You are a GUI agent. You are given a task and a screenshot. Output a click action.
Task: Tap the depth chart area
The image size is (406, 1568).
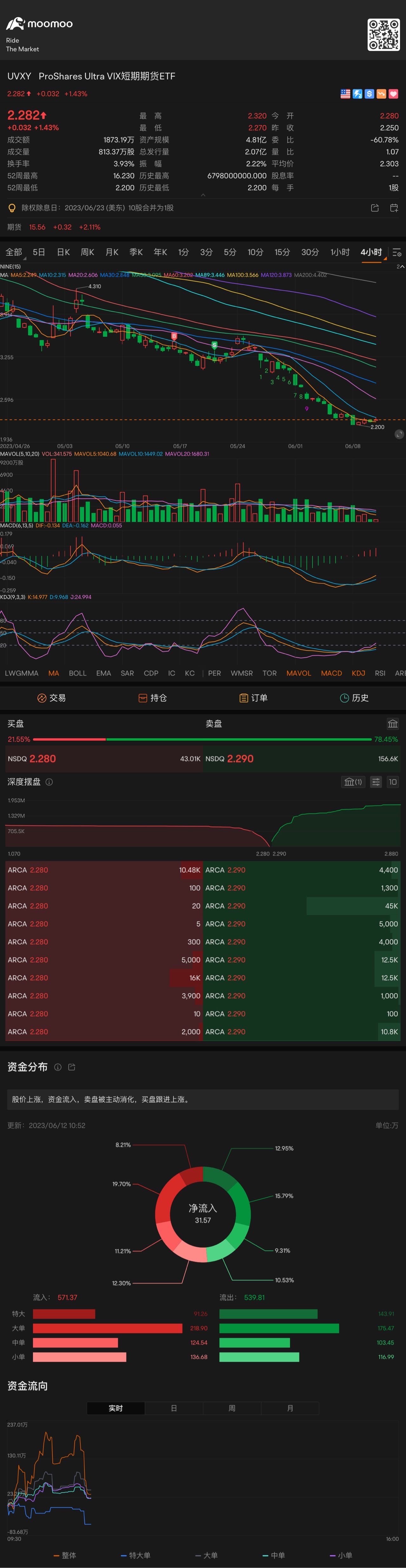[x=203, y=825]
